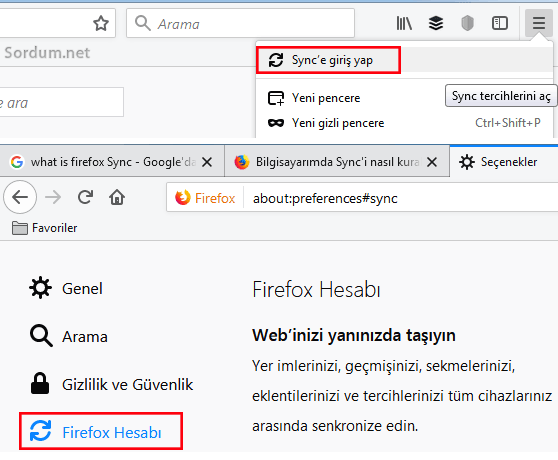This screenshot has width=558, height=460.
Task: Click the private window mask icon
Action: click(x=276, y=123)
